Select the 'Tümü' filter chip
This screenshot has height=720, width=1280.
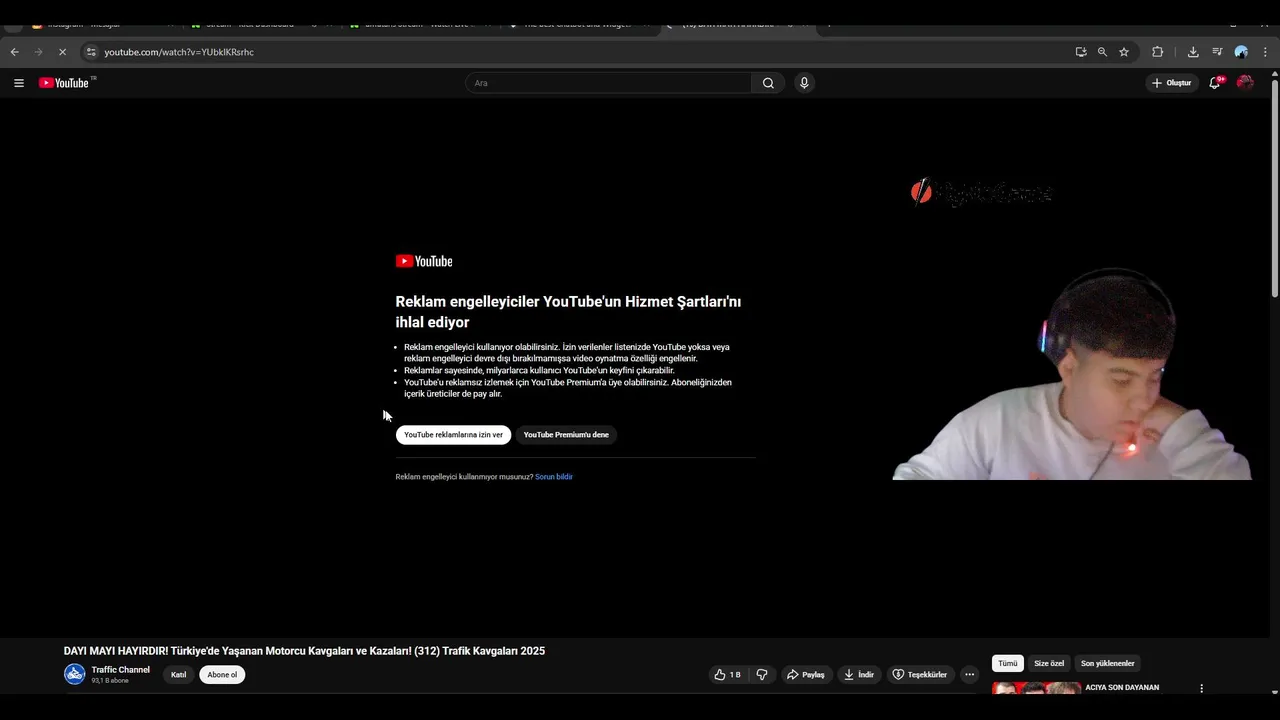tap(1008, 663)
